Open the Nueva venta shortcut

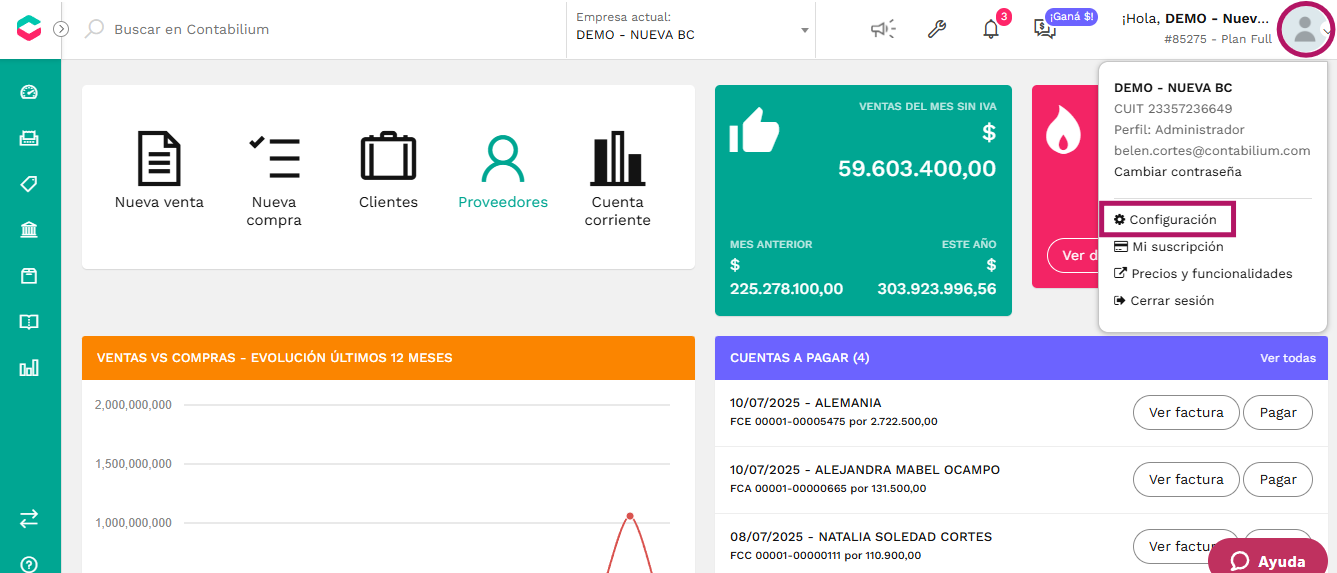159,170
